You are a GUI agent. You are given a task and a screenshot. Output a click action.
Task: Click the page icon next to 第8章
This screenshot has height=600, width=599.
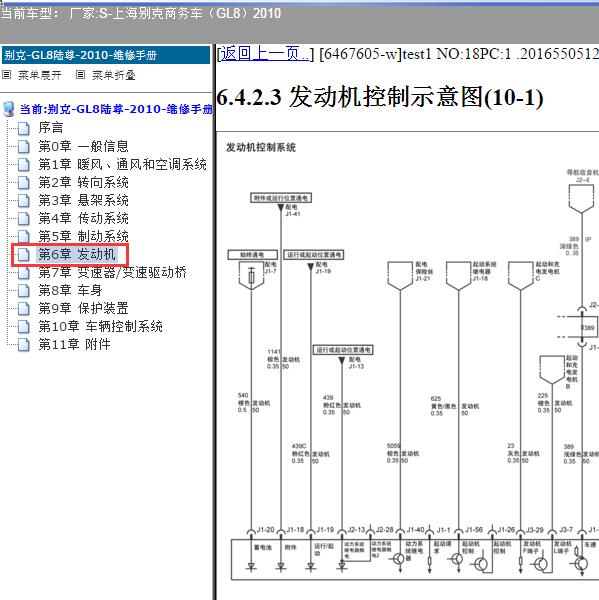24,291
